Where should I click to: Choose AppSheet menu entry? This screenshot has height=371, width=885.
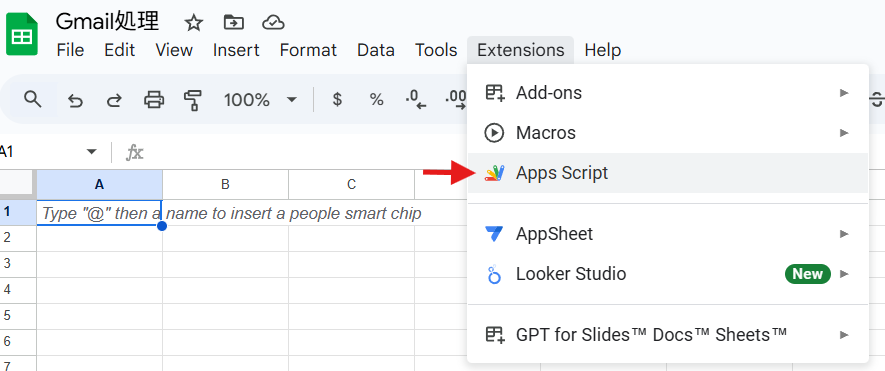668,233
